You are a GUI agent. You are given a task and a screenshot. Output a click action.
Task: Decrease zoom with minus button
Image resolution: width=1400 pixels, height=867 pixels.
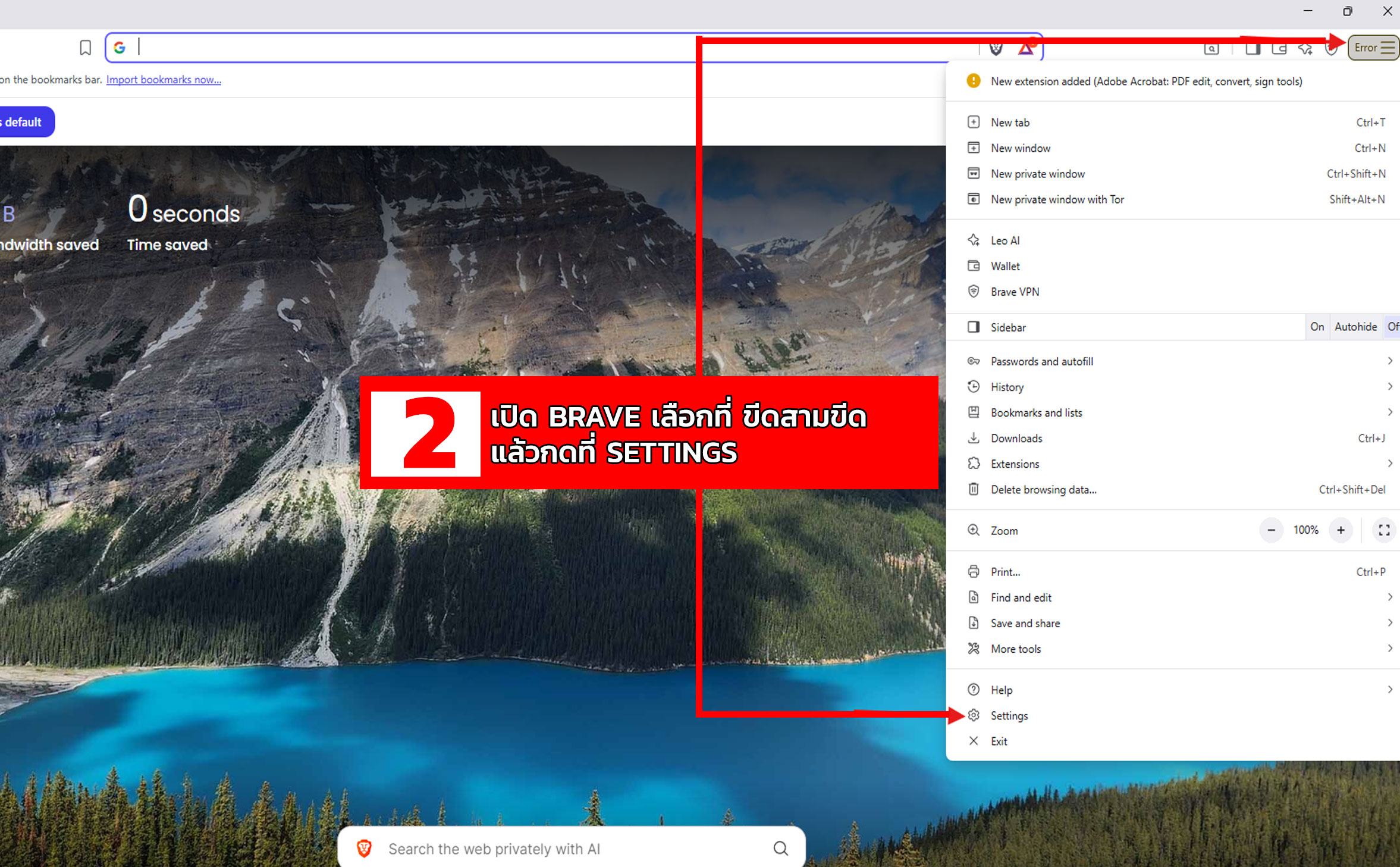point(1272,530)
